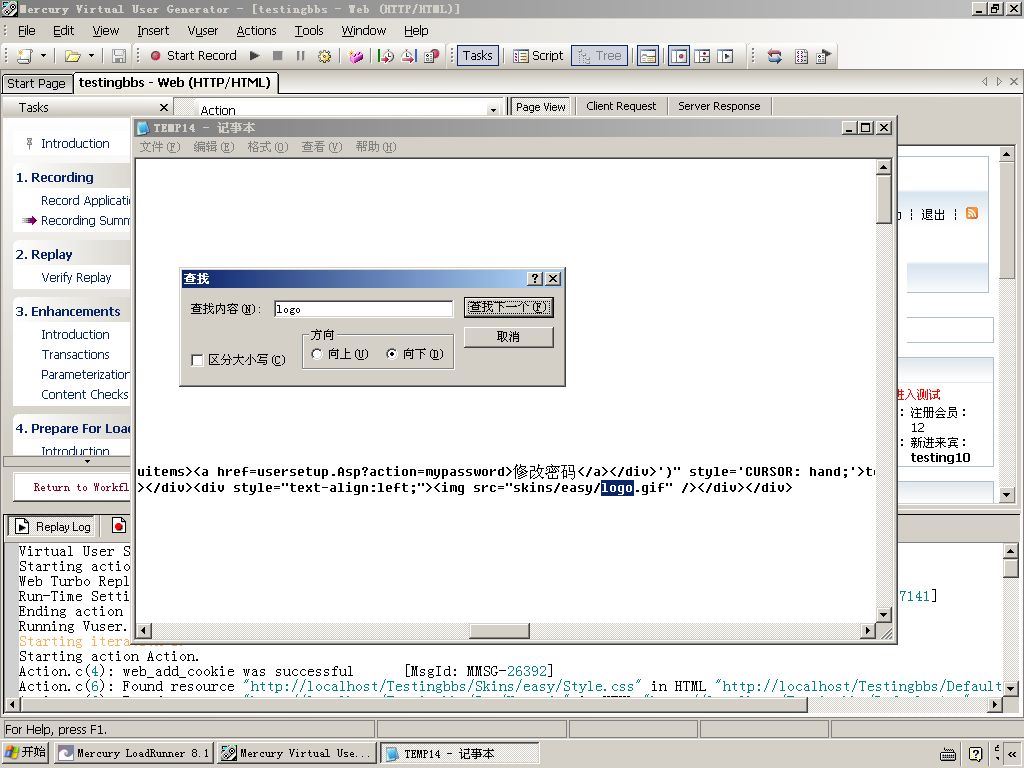Click the Cancel button in Find dialog

(x=508, y=337)
